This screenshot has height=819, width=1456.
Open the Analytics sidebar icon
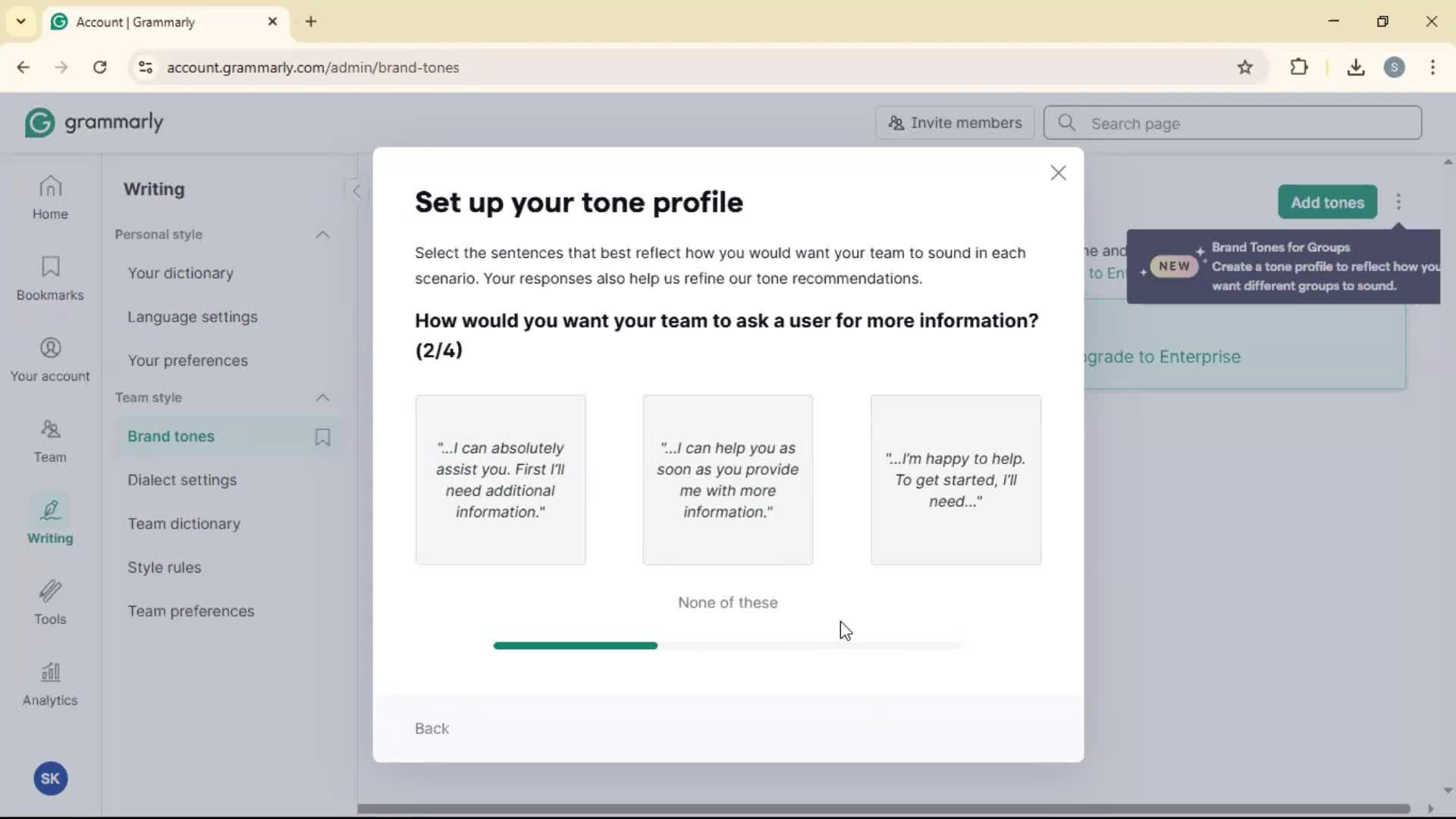click(50, 684)
